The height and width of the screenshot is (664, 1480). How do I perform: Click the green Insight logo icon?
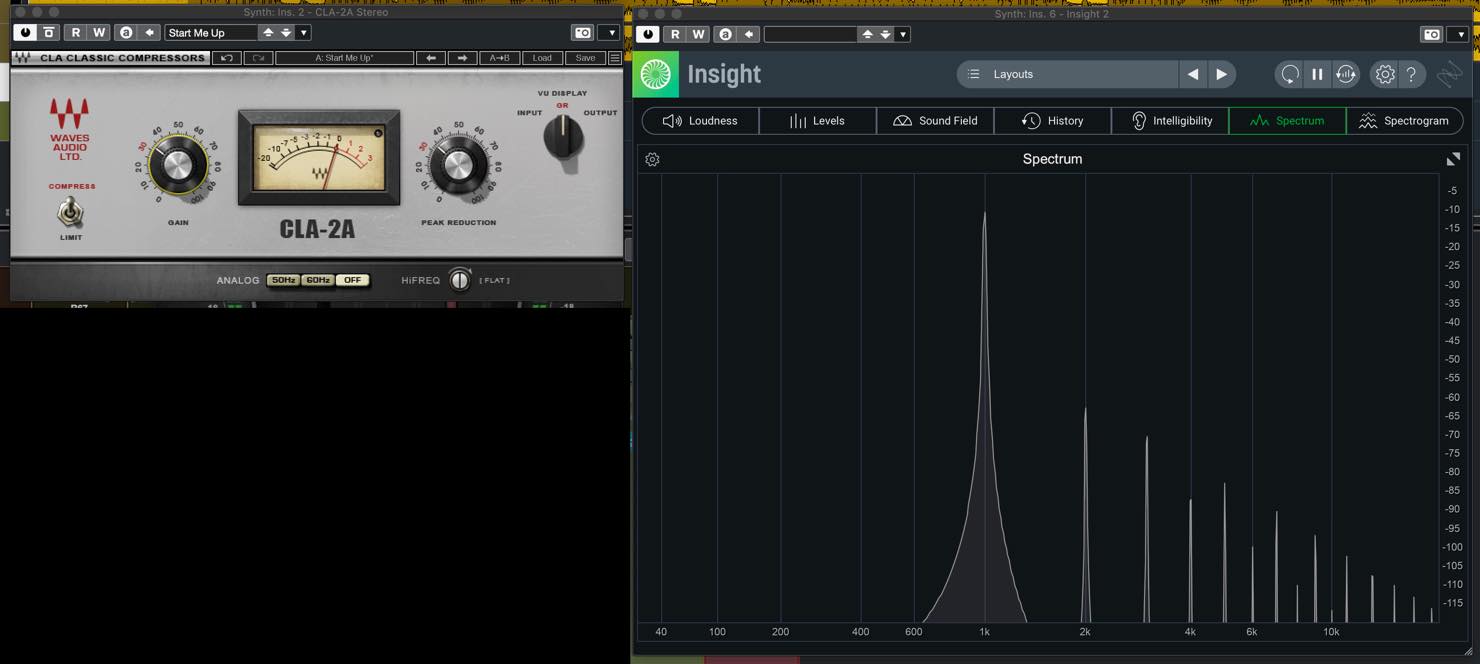click(656, 74)
